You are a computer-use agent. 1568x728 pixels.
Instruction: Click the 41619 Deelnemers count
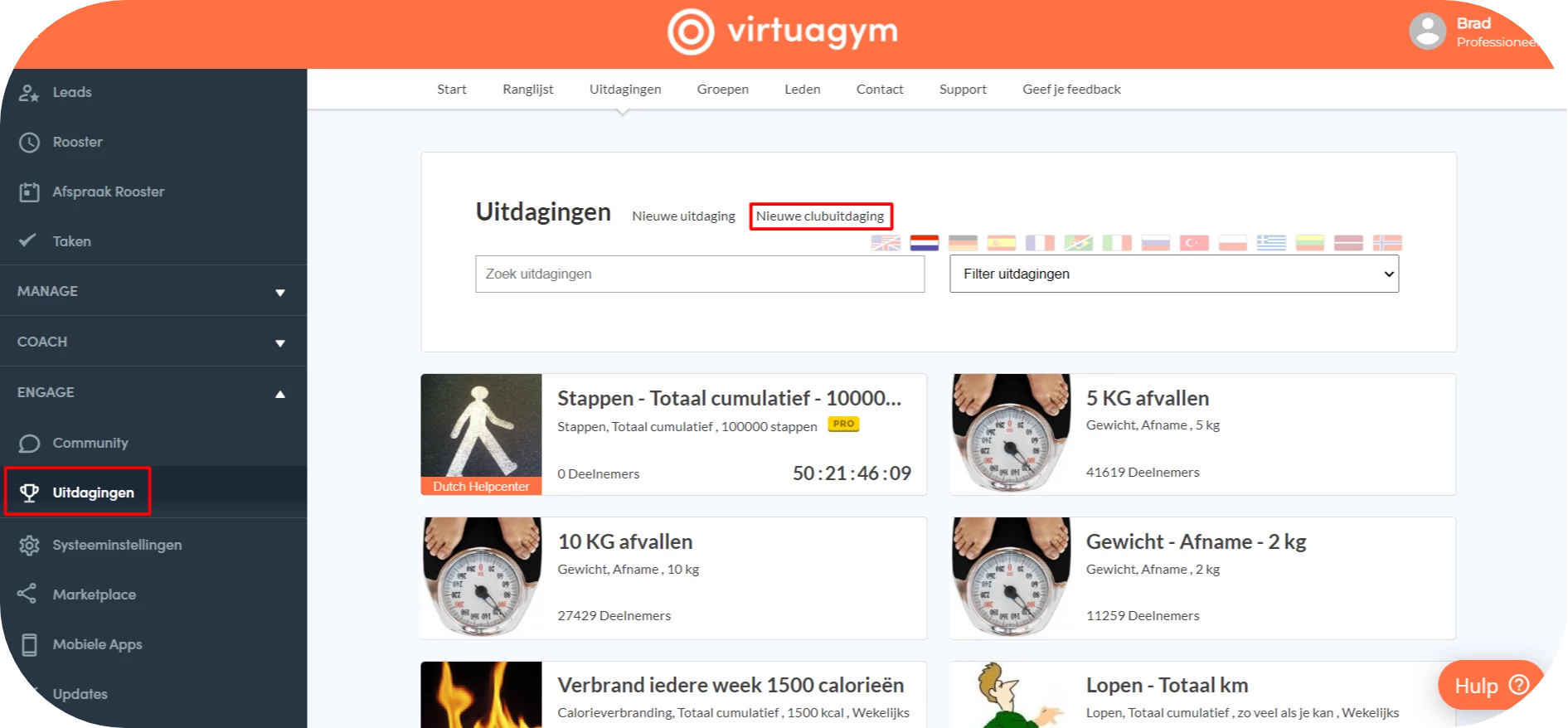coord(1143,472)
